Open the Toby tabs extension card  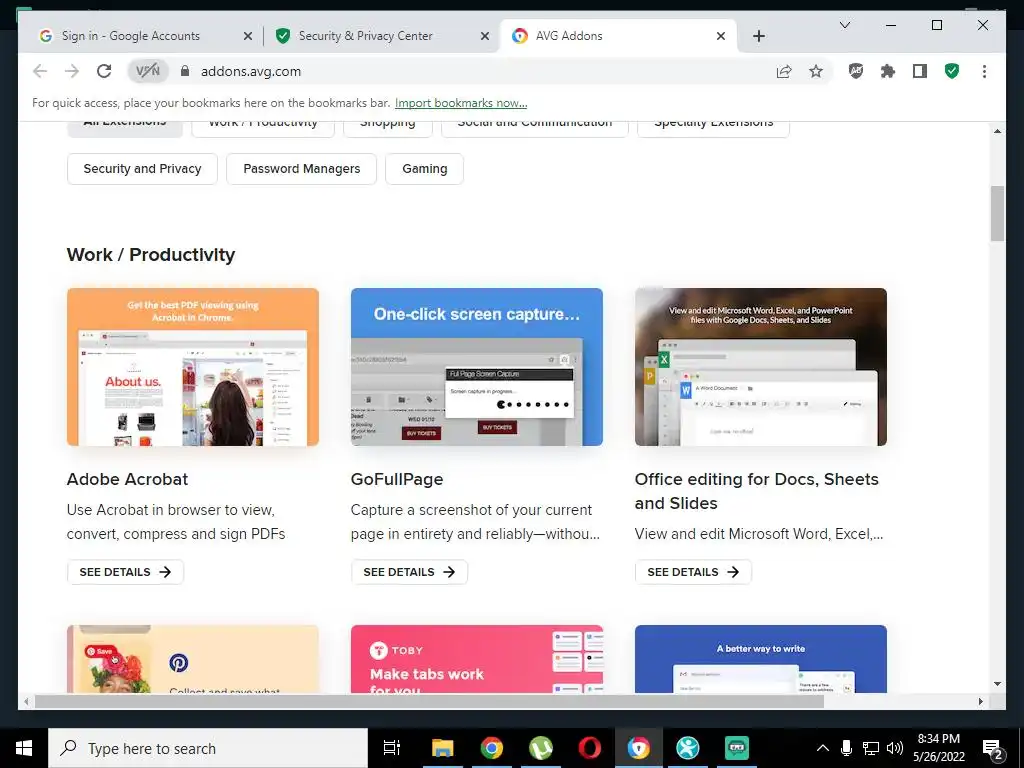pyautogui.click(x=477, y=659)
